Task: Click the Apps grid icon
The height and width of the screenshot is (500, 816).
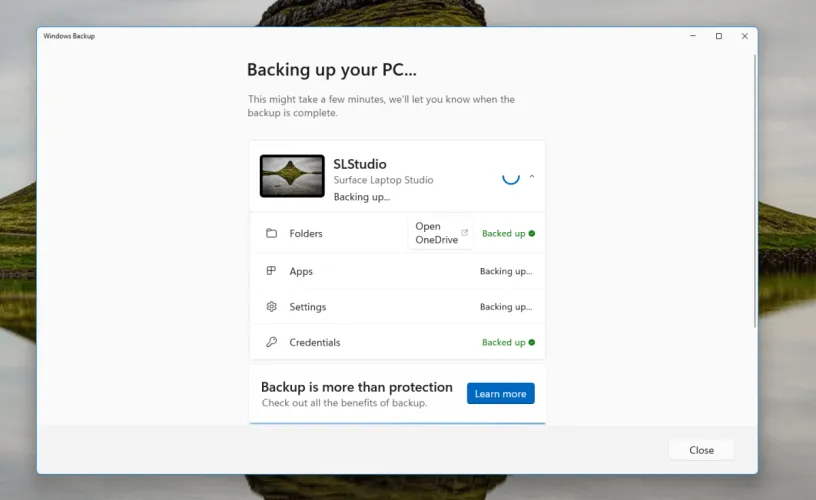Action: [x=271, y=271]
